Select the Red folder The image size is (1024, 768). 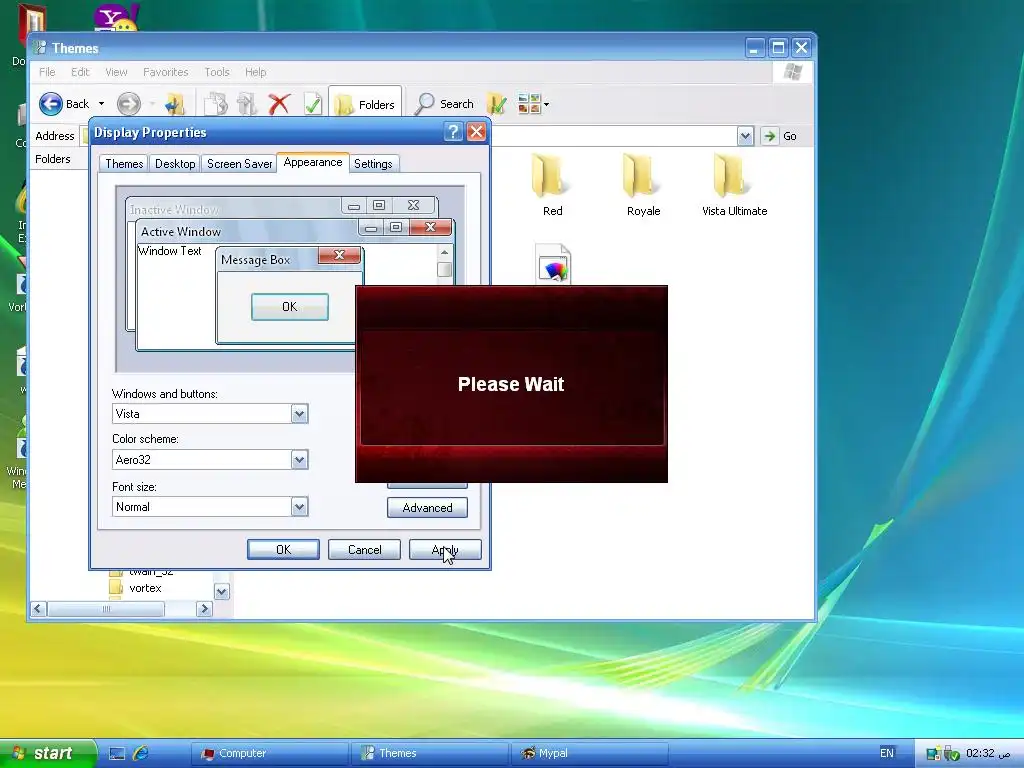pyautogui.click(x=552, y=185)
